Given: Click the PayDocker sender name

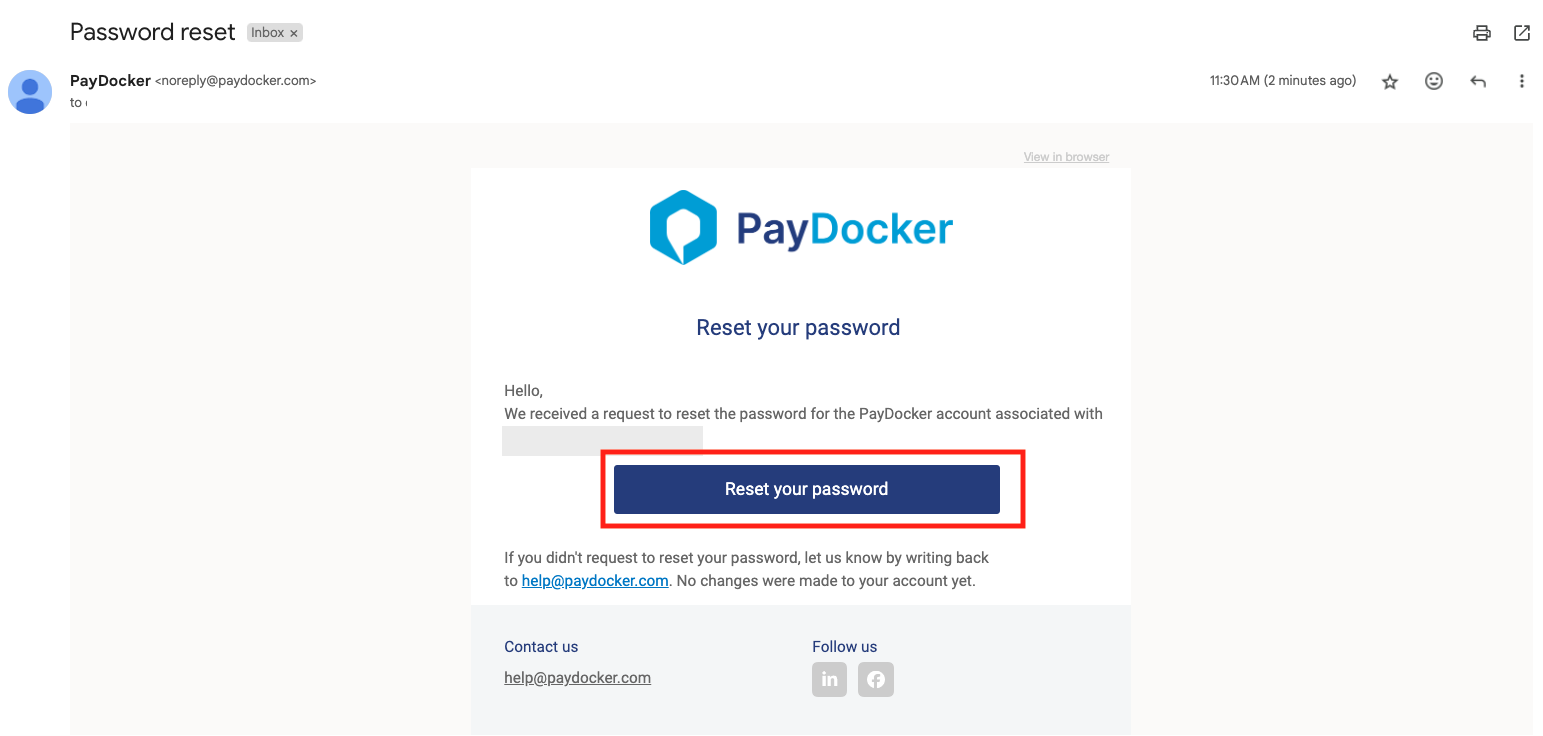Looking at the screenshot, I should (110, 80).
